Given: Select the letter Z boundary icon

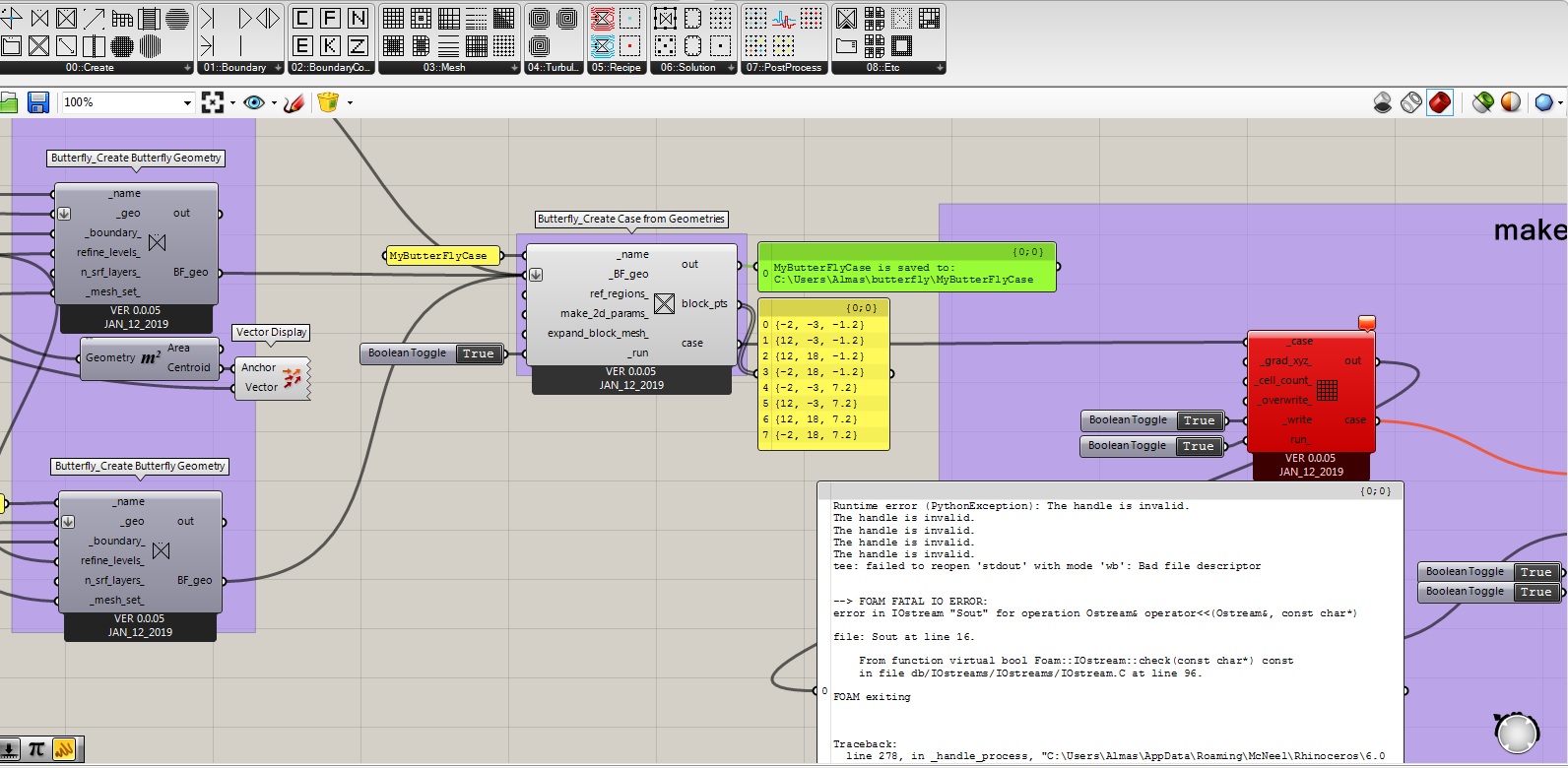Looking at the screenshot, I should pyautogui.click(x=358, y=45).
